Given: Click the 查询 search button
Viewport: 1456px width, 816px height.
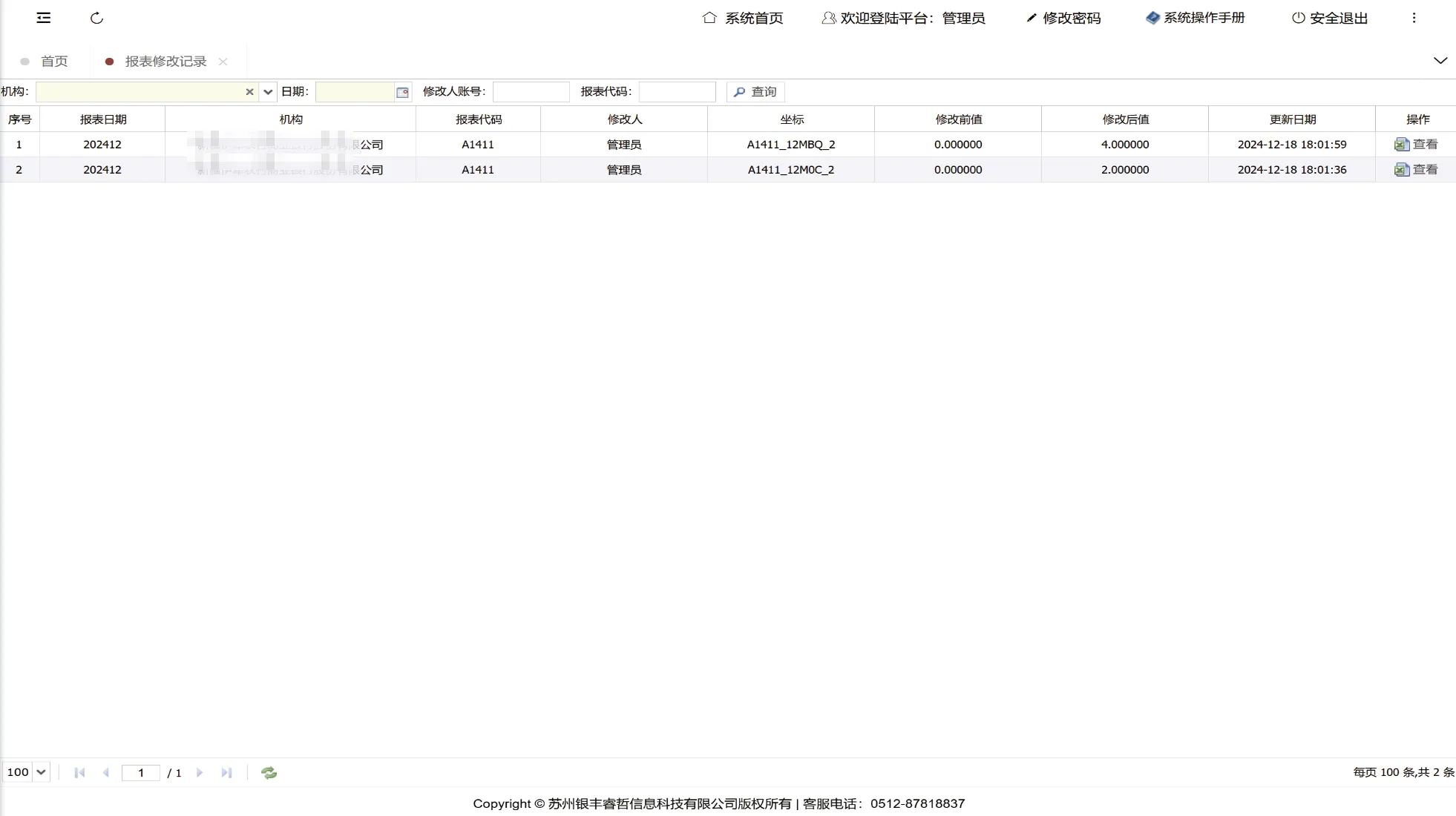Looking at the screenshot, I should 755,92.
